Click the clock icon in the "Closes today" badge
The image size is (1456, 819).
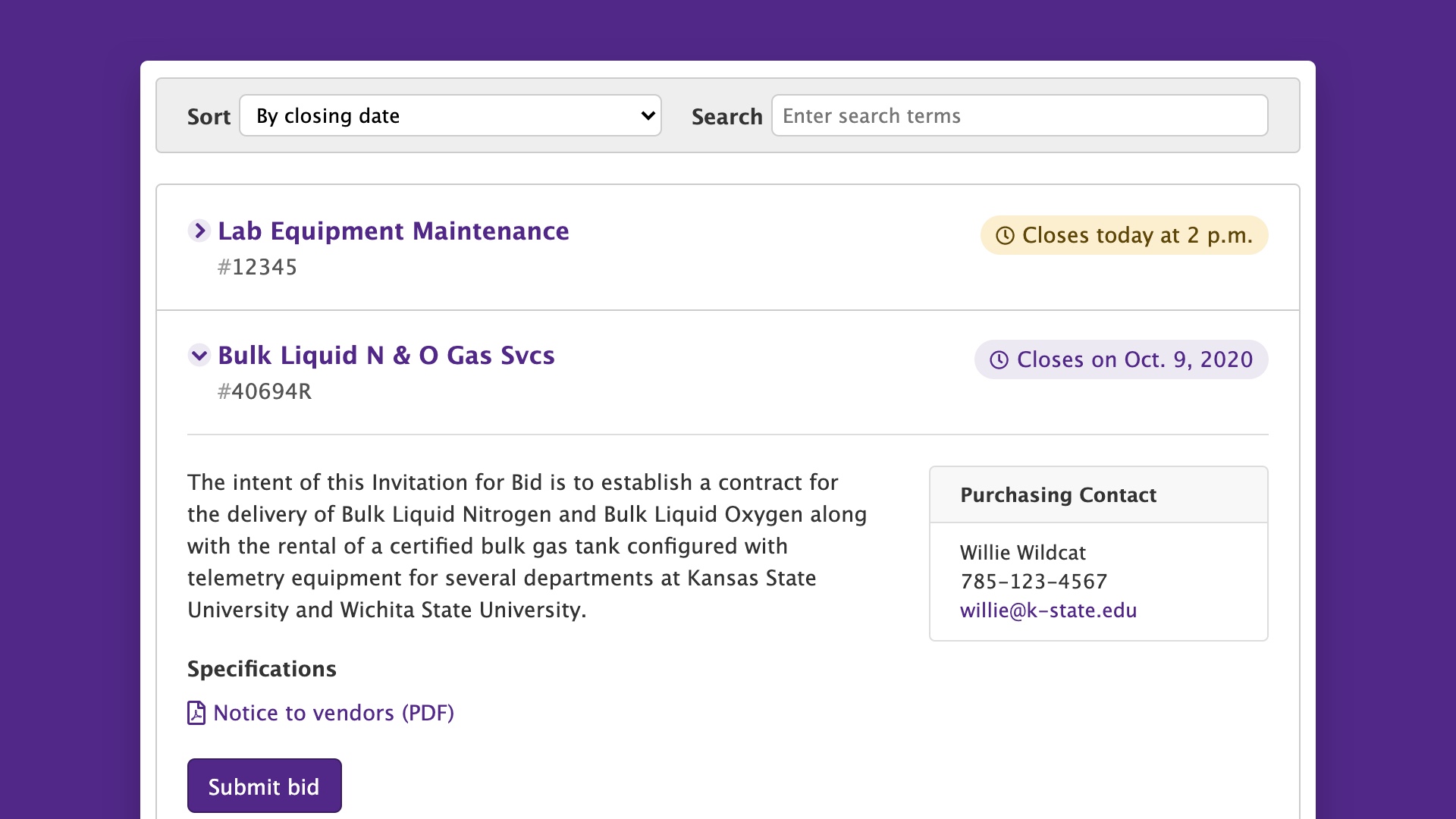pyautogui.click(x=1006, y=235)
